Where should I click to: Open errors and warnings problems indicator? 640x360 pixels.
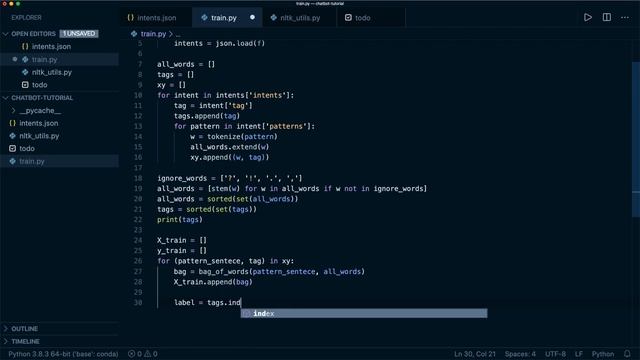(x=142, y=354)
